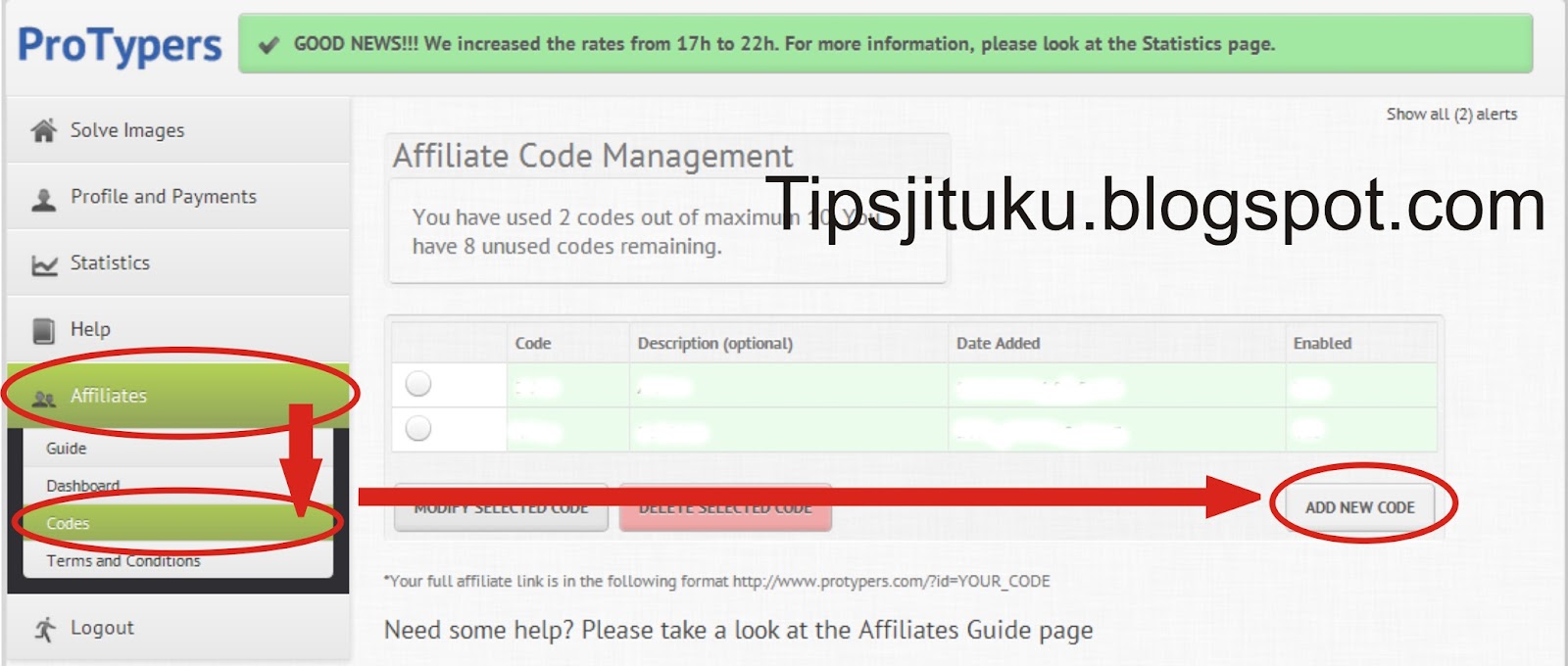Viewport: 1568px width, 666px height.
Task: Click the people icon beside Affiliates
Action: [x=44, y=398]
